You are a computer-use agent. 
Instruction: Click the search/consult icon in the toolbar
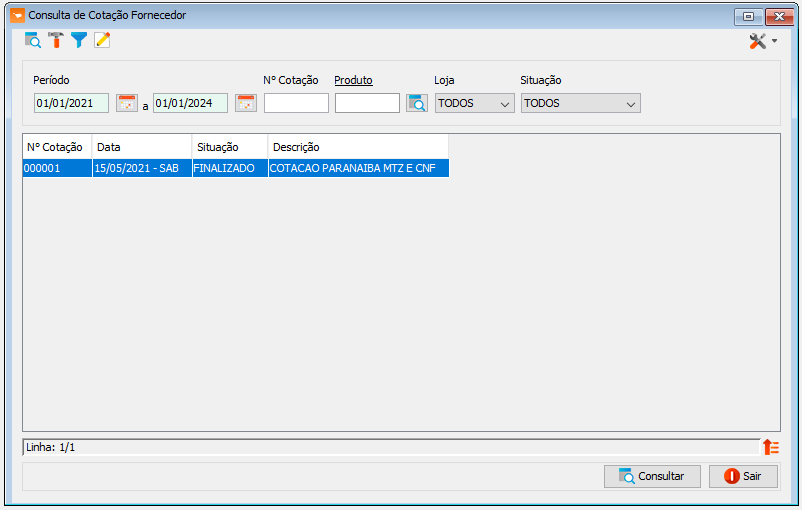point(33,40)
